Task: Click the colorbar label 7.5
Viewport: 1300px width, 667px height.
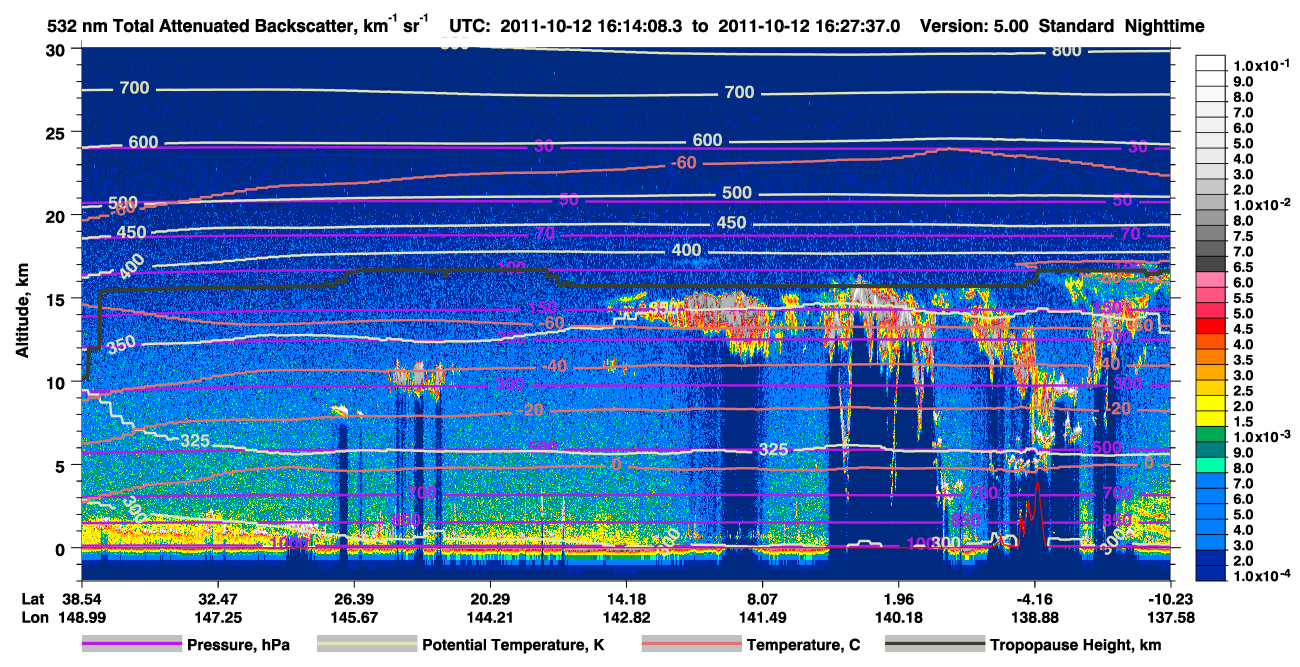Action: 1245,237
